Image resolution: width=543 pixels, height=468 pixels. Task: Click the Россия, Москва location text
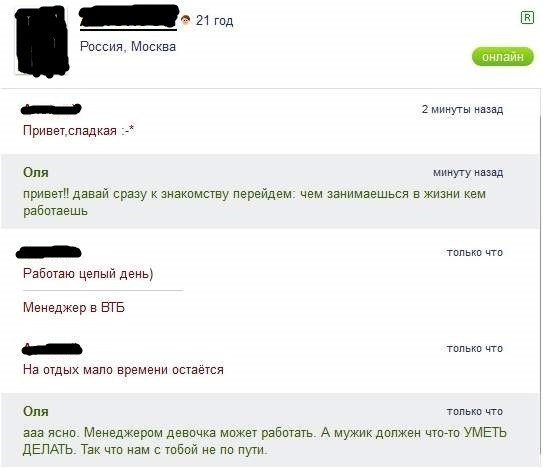point(128,46)
